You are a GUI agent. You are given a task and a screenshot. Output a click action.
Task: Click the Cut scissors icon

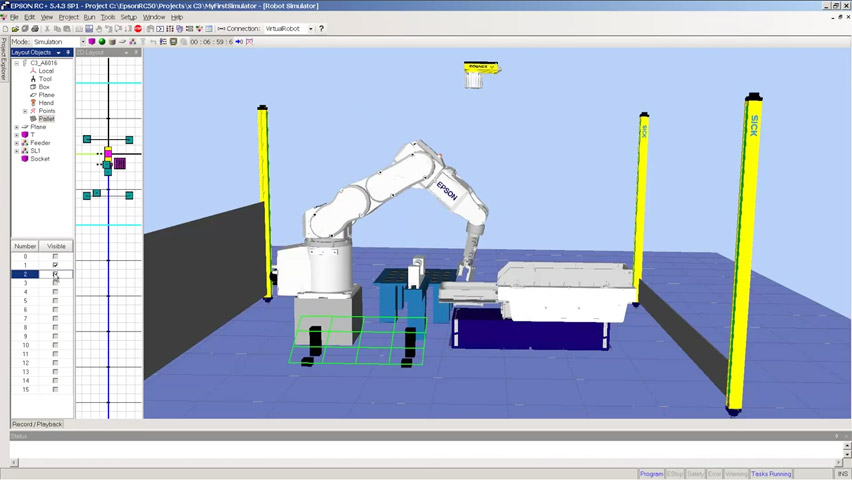[47, 29]
